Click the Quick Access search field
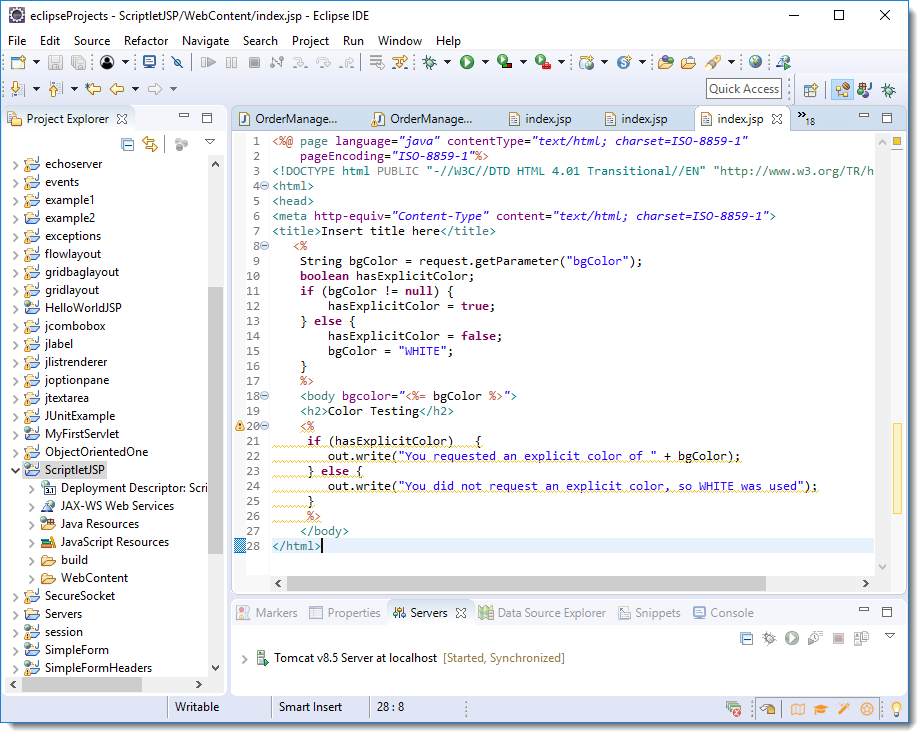 click(744, 89)
